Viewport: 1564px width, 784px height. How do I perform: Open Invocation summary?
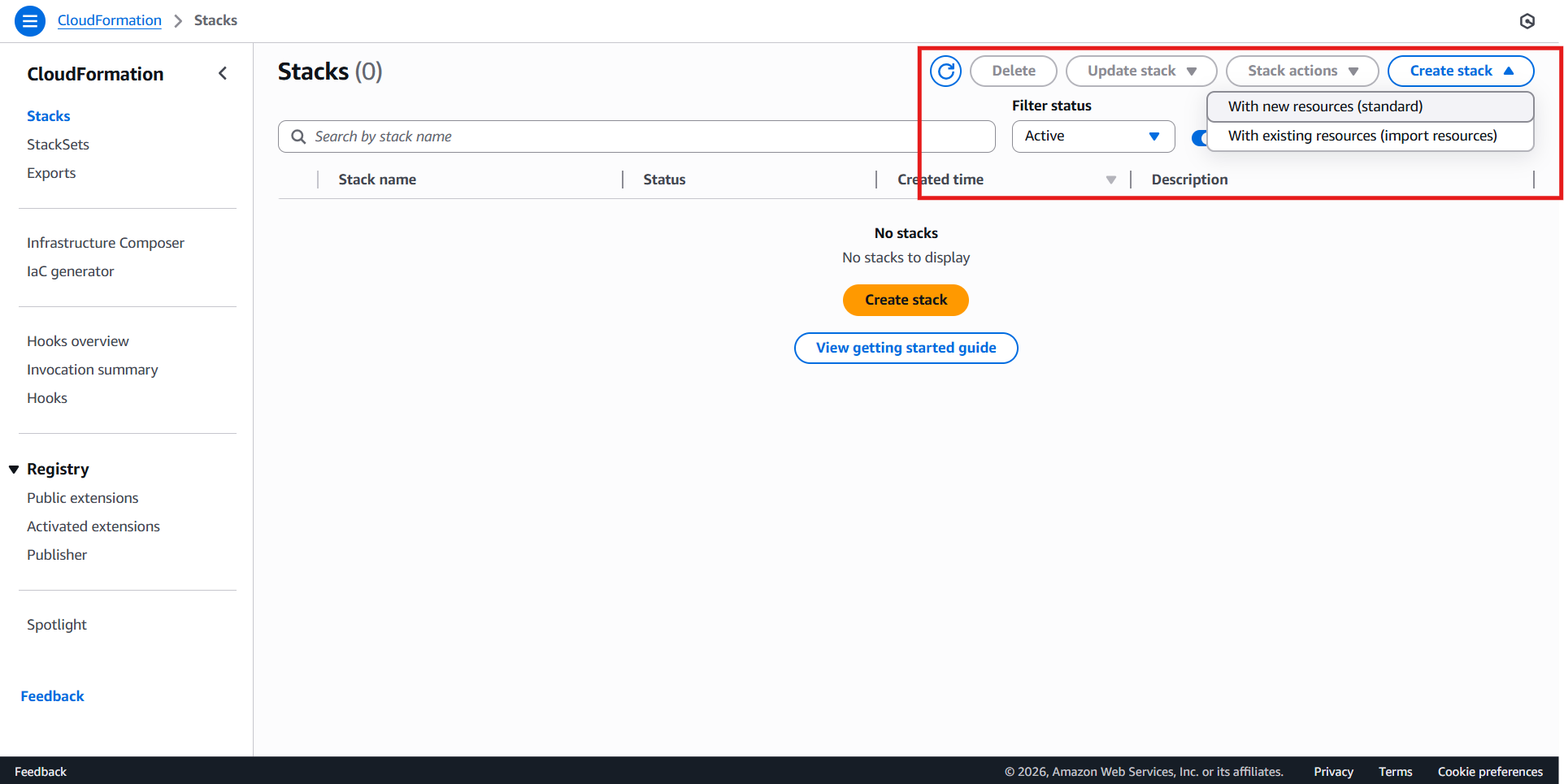tap(93, 370)
